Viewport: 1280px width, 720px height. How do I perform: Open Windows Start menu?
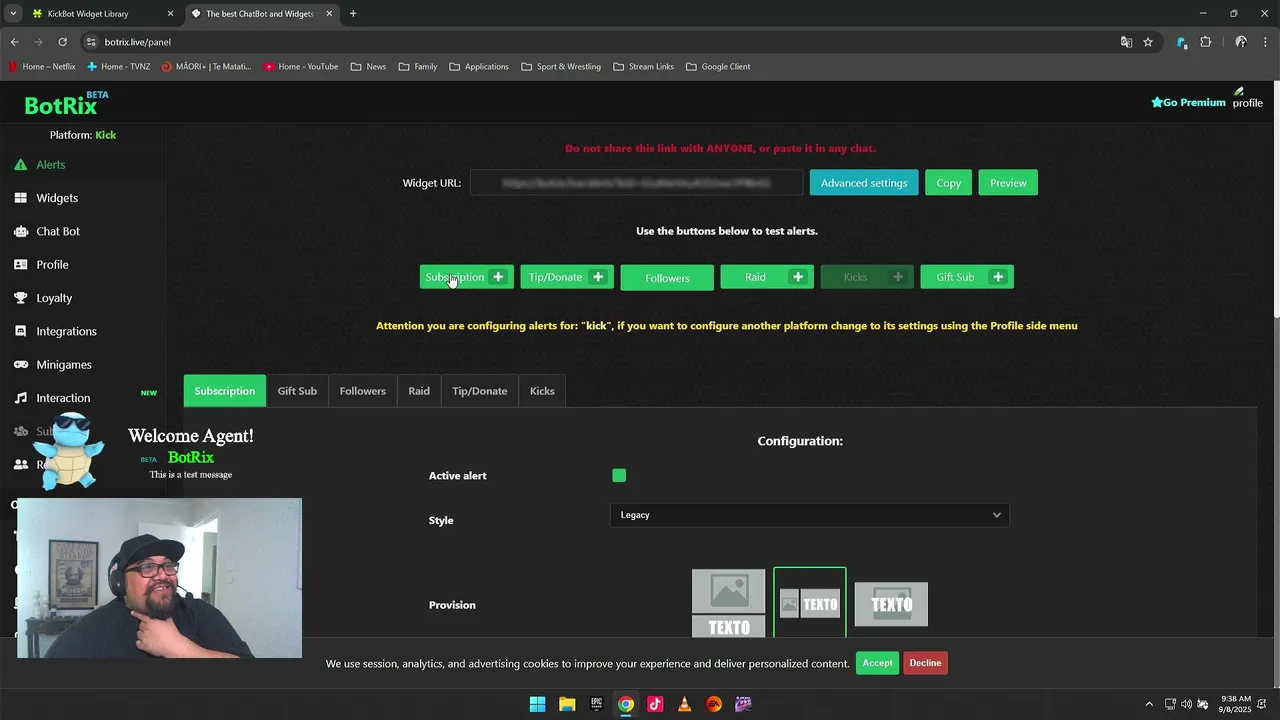537,704
